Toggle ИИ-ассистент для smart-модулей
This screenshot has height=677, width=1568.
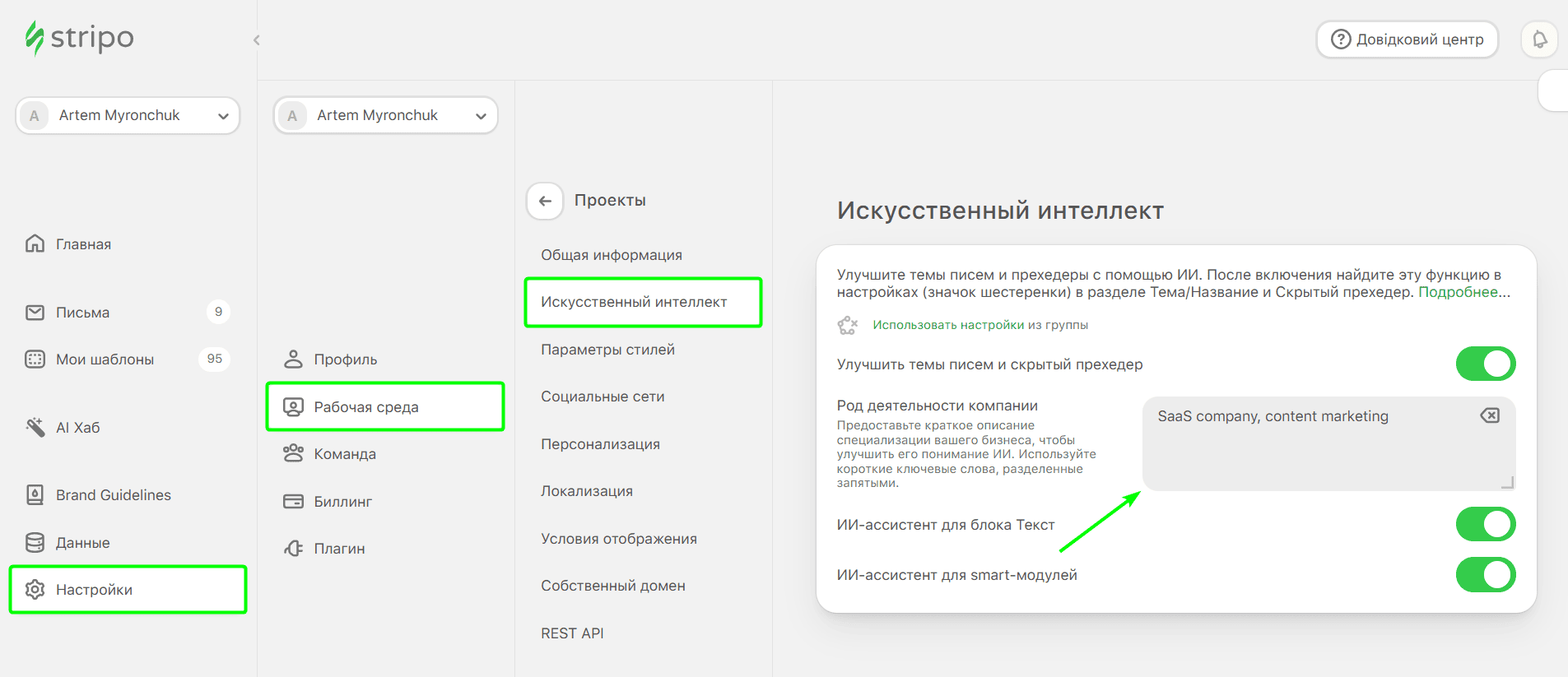[1486, 575]
